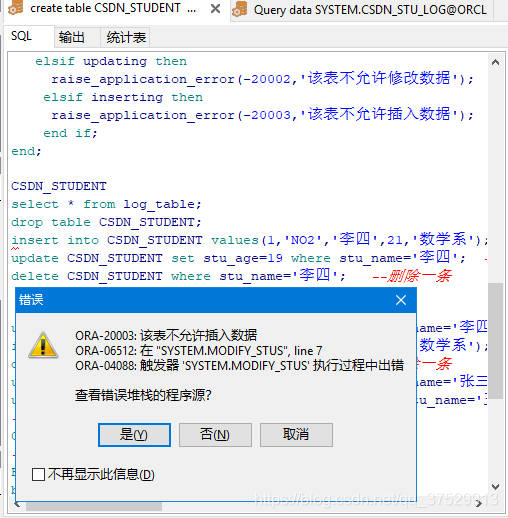Switch to Query data SYSTEM.CSDN_STU_LOG@ORCL tab
Viewport: 508px width, 518px height.
370,10
